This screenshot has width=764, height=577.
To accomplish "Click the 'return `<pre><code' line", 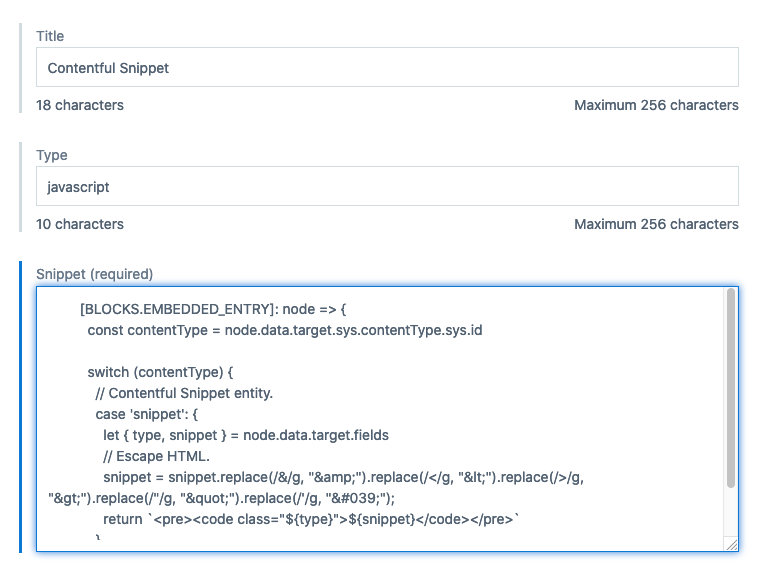I will pyautogui.click(x=311, y=519).
